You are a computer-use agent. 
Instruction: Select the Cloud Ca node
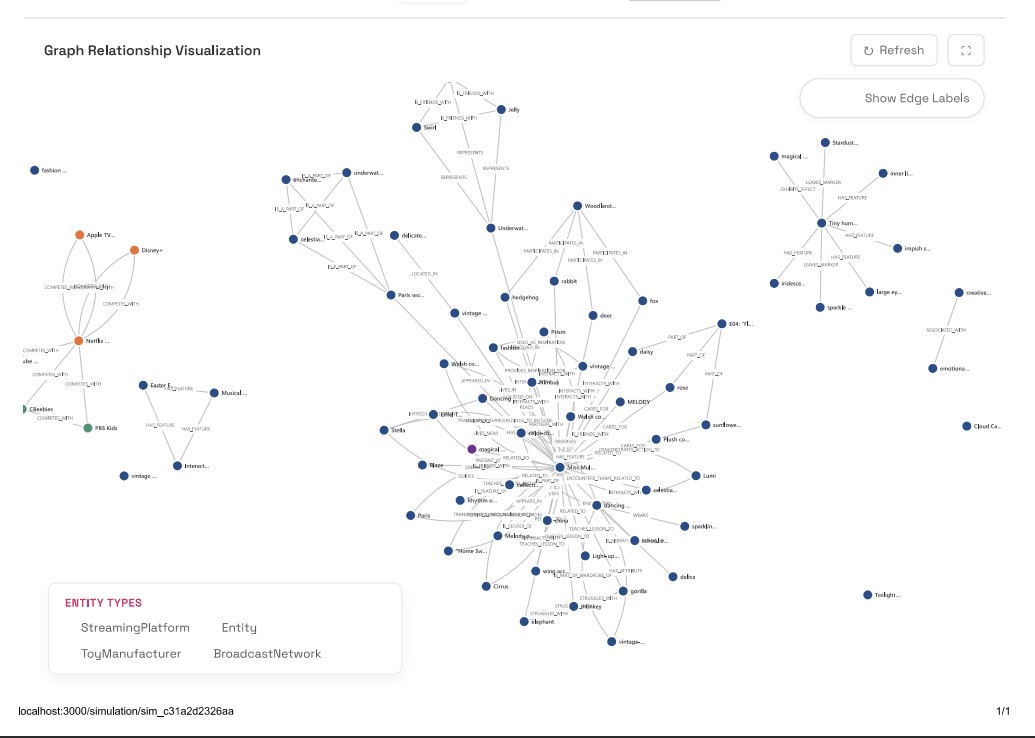(x=966, y=426)
